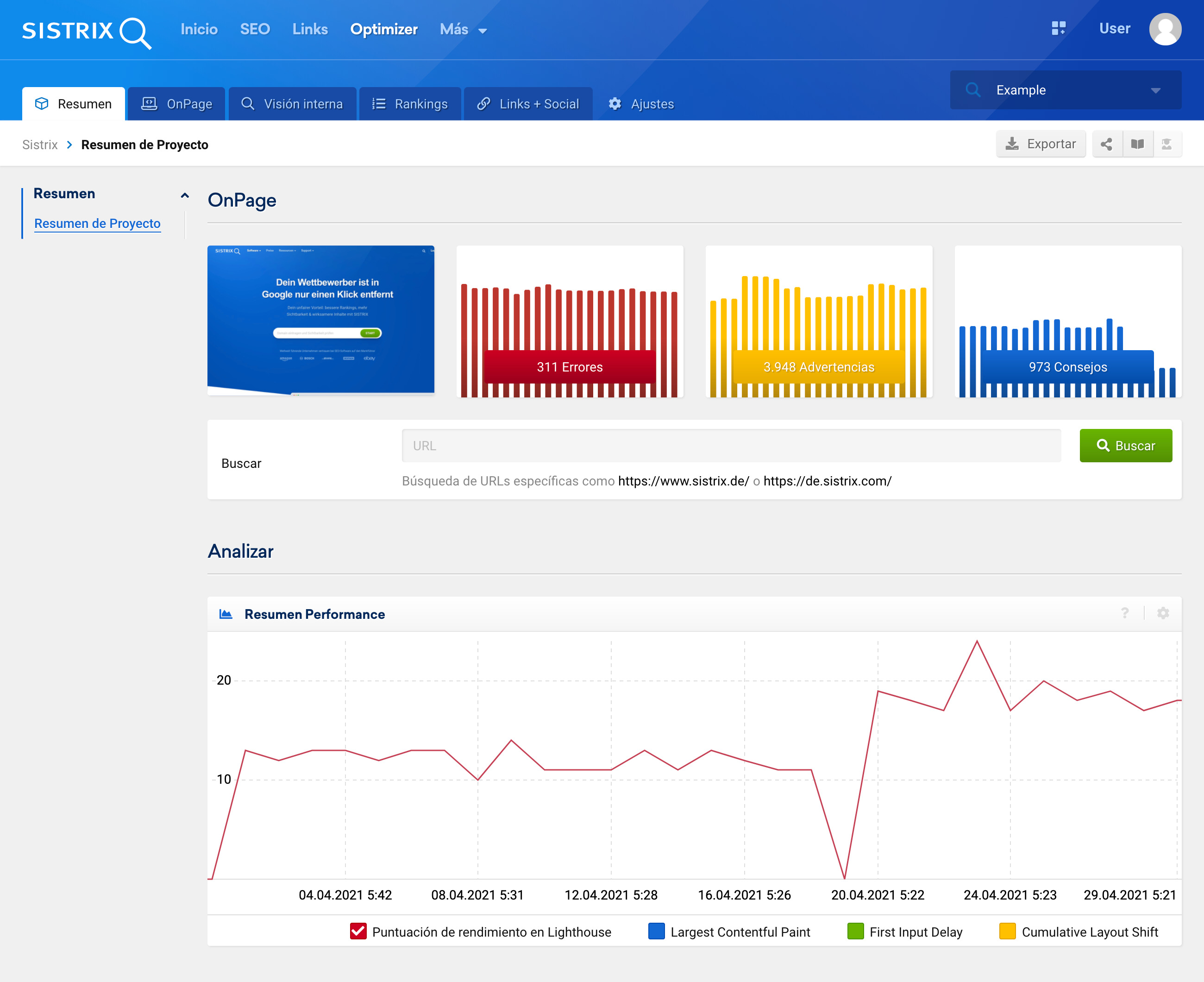Toggle the First Input Delay series
1204x982 pixels.
coord(855,931)
